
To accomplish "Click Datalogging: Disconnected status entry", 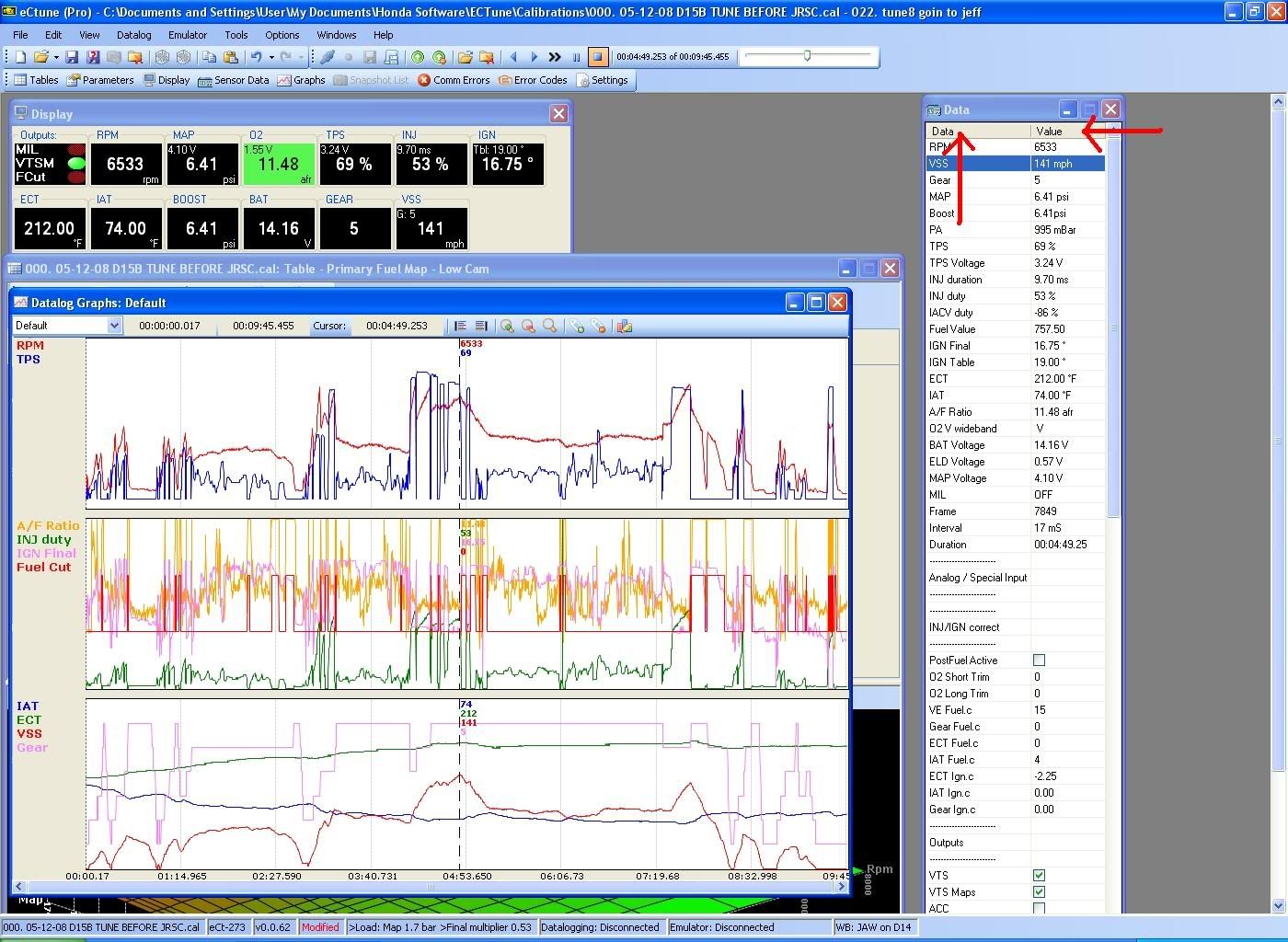I will 600,927.
